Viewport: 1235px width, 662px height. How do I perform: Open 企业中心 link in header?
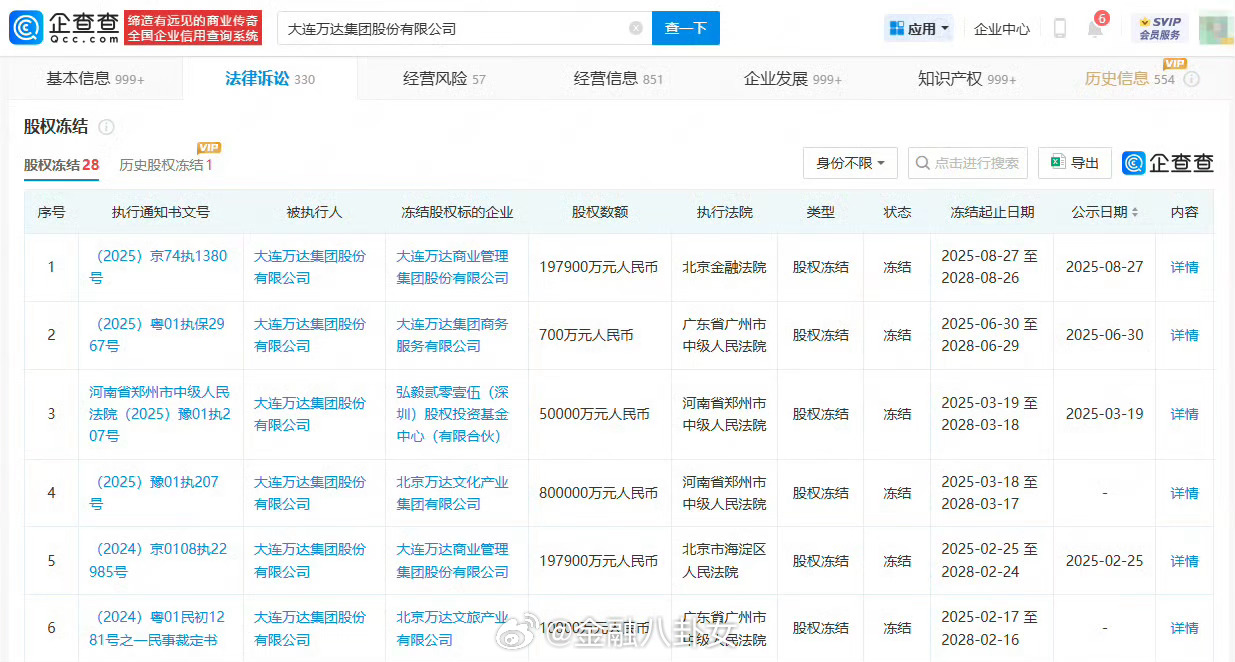[x=1002, y=29]
